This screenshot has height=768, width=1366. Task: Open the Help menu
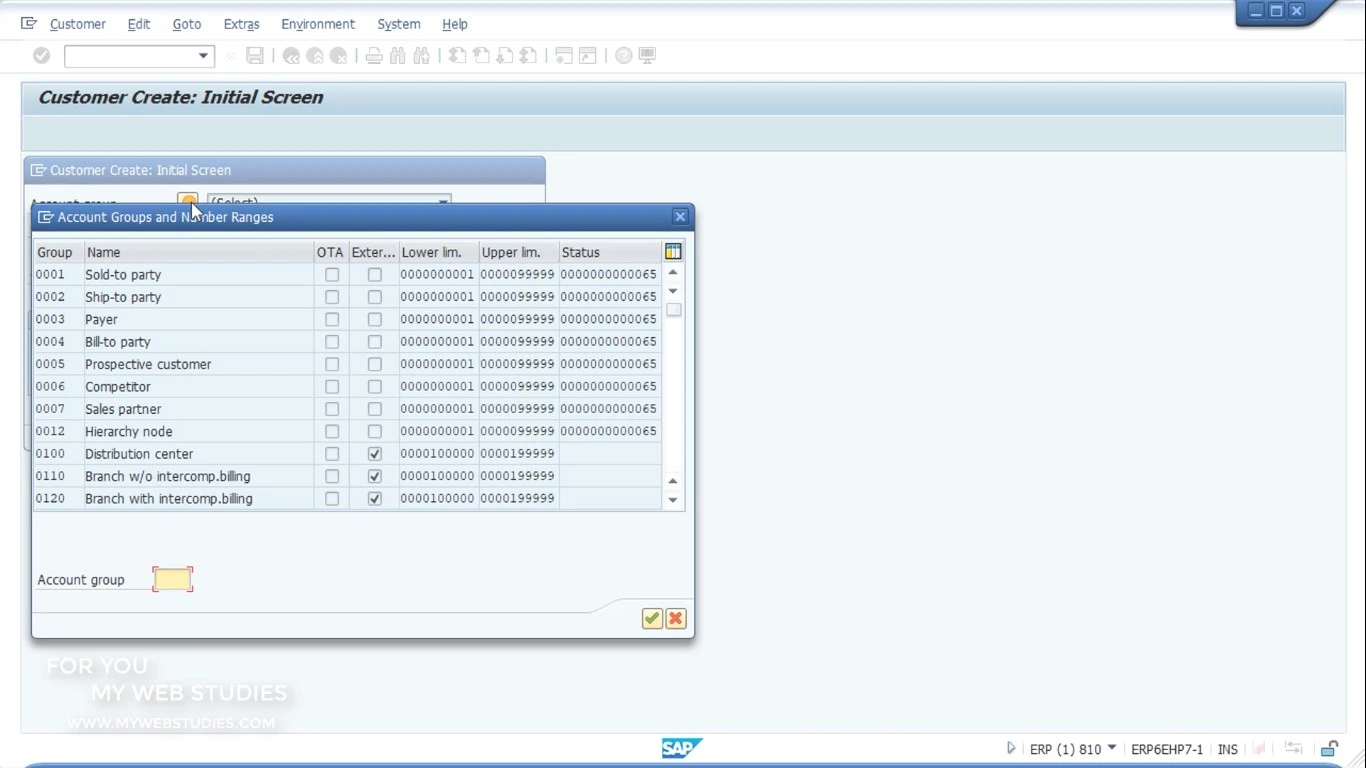[455, 24]
